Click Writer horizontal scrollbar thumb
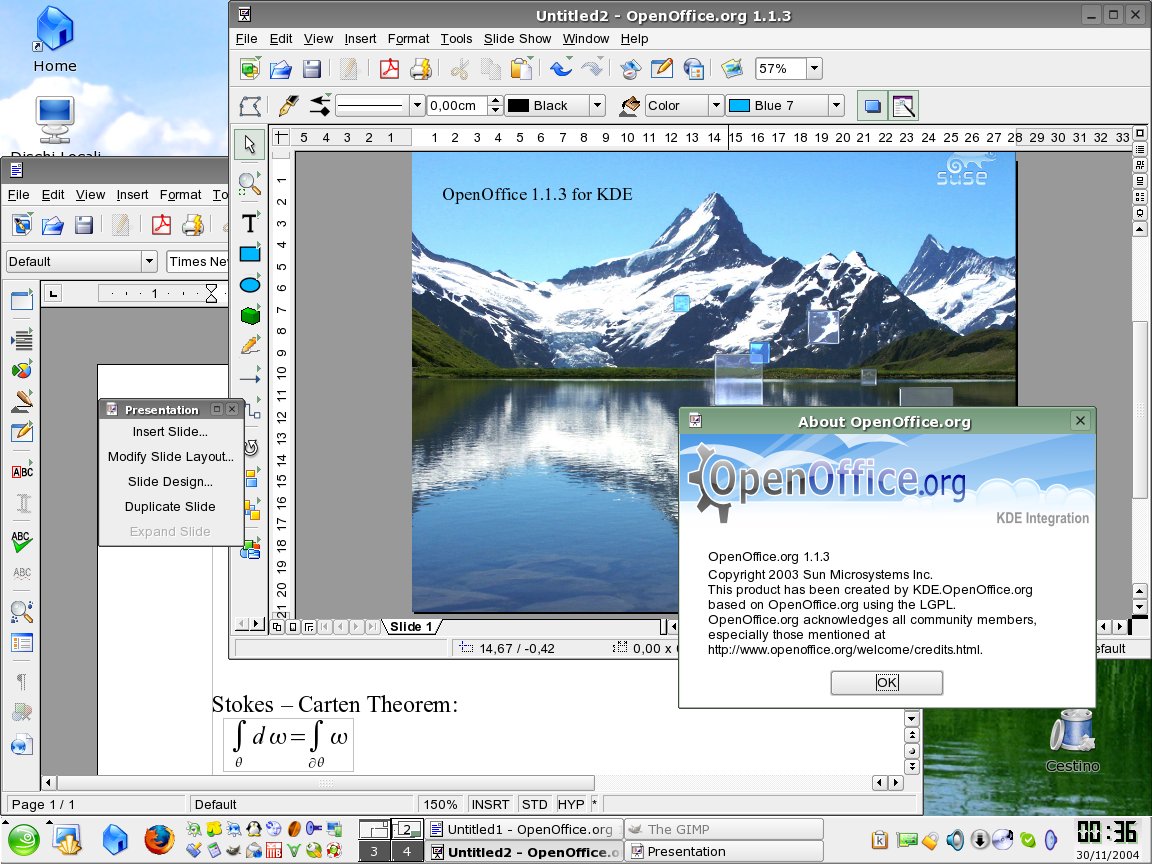The height and width of the screenshot is (864, 1152). point(326,783)
